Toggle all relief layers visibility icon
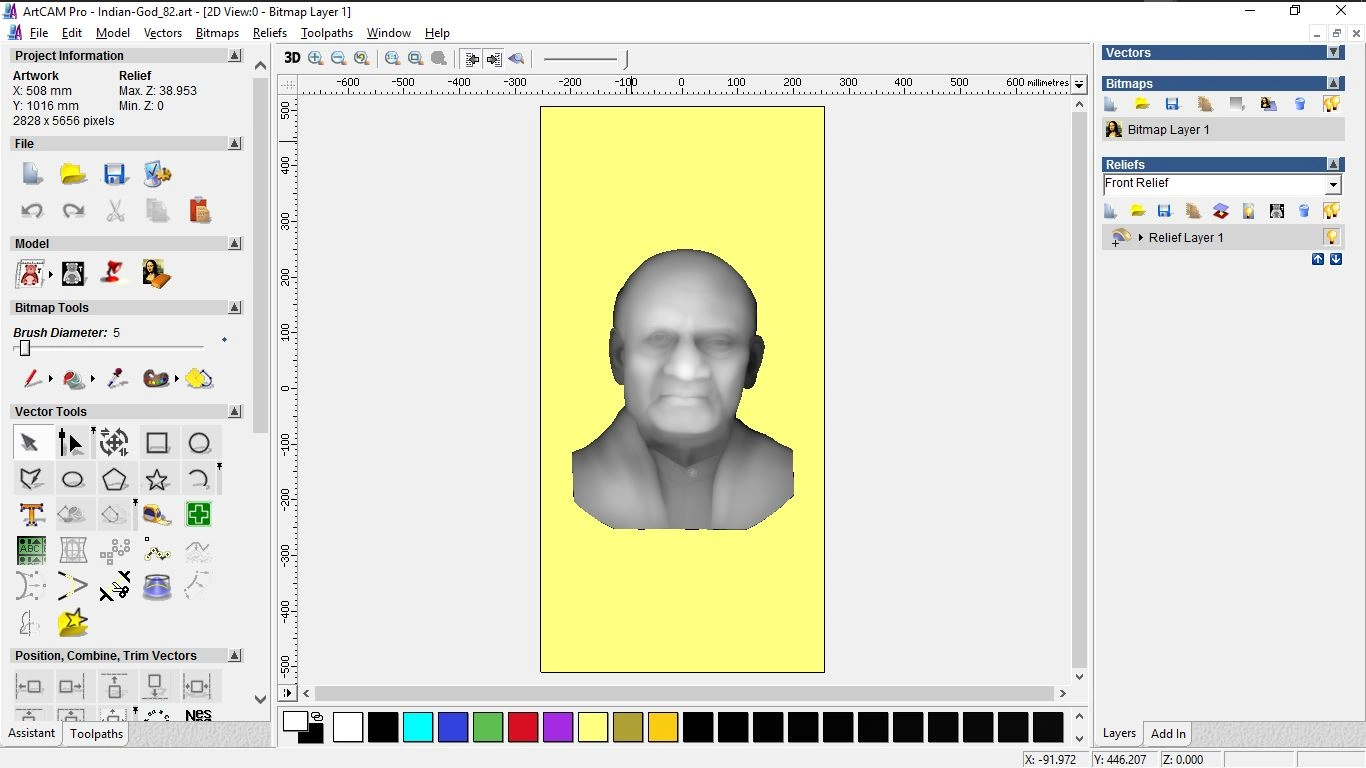The image size is (1366, 768). pyautogui.click(x=1332, y=211)
